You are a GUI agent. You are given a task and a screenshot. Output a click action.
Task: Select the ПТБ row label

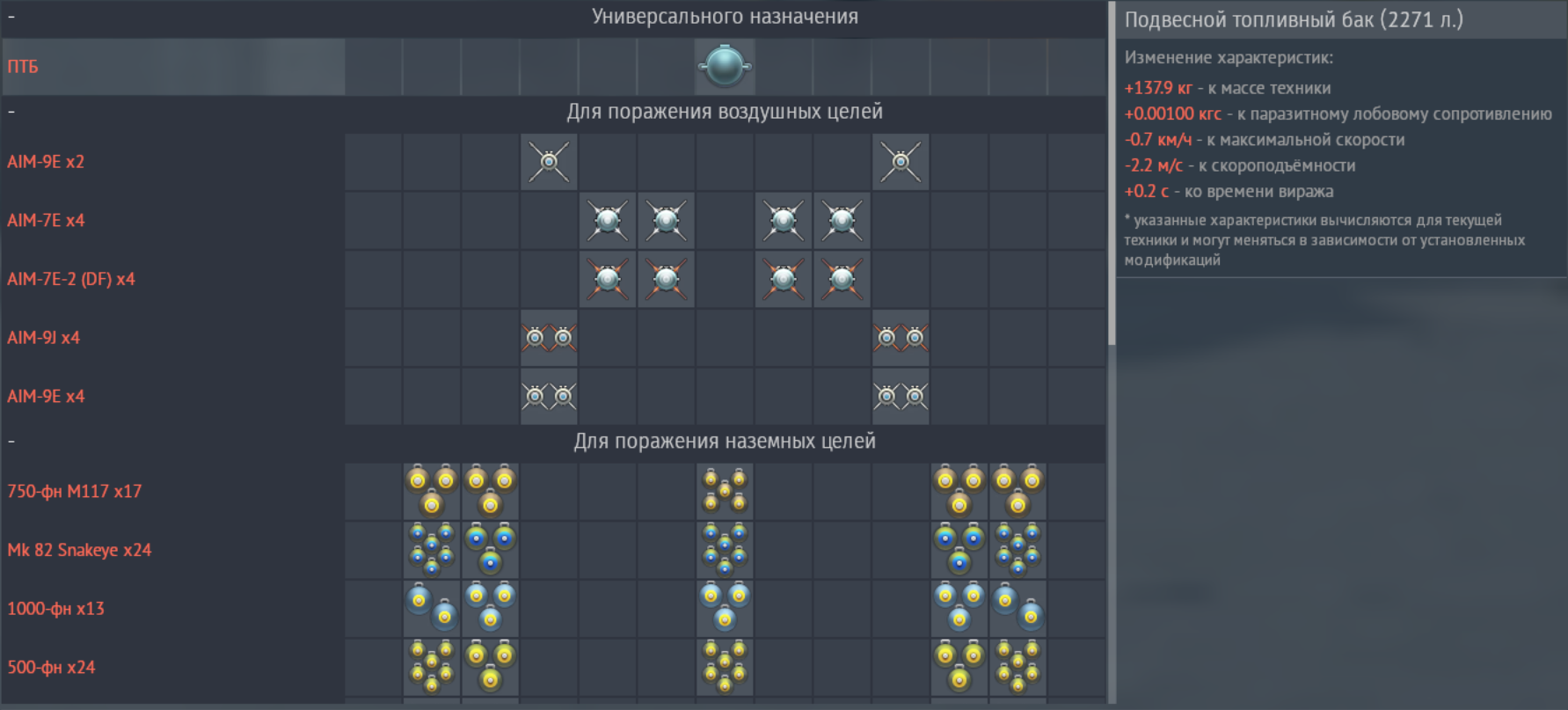coord(23,67)
